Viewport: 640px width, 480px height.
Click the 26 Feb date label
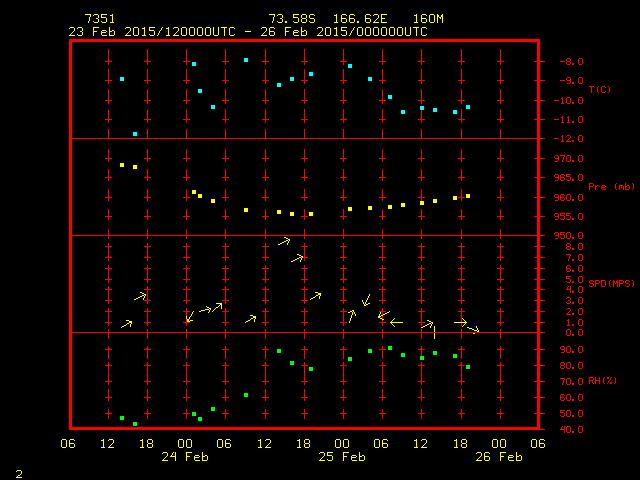tap(498, 456)
